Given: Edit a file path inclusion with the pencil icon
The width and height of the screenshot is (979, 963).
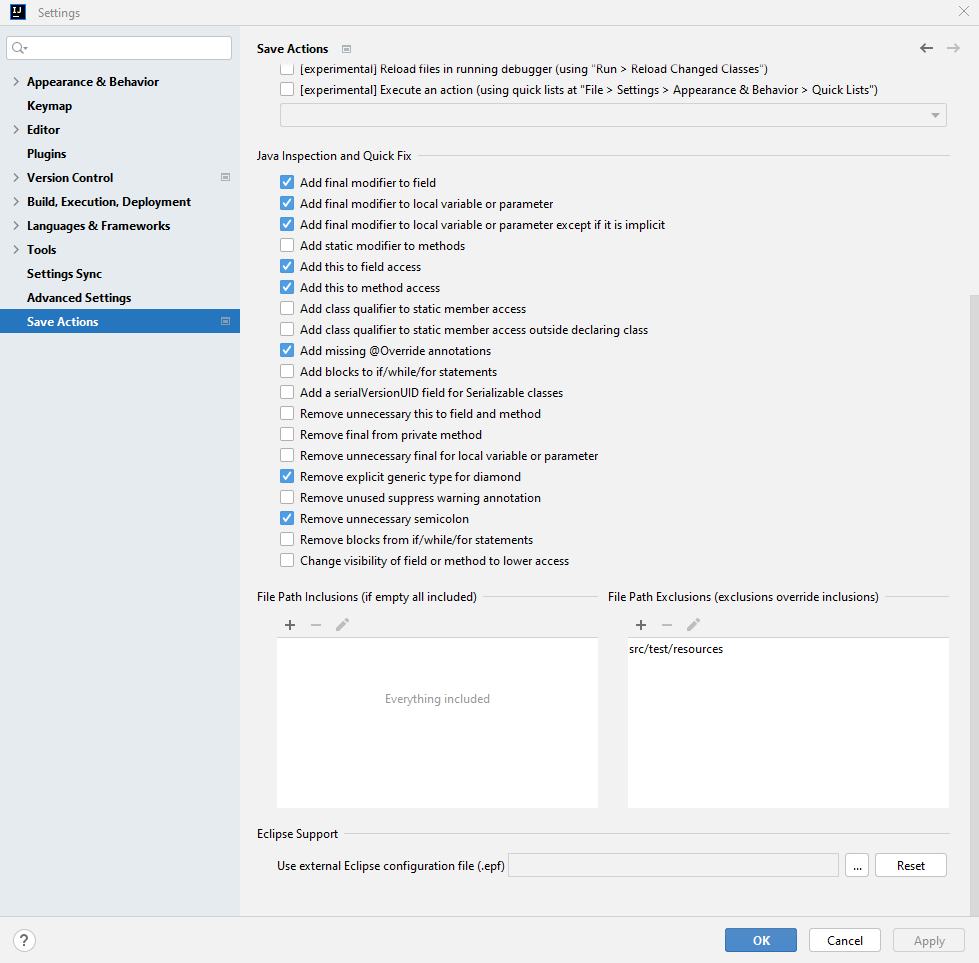Looking at the screenshot, I should (342, 625).
